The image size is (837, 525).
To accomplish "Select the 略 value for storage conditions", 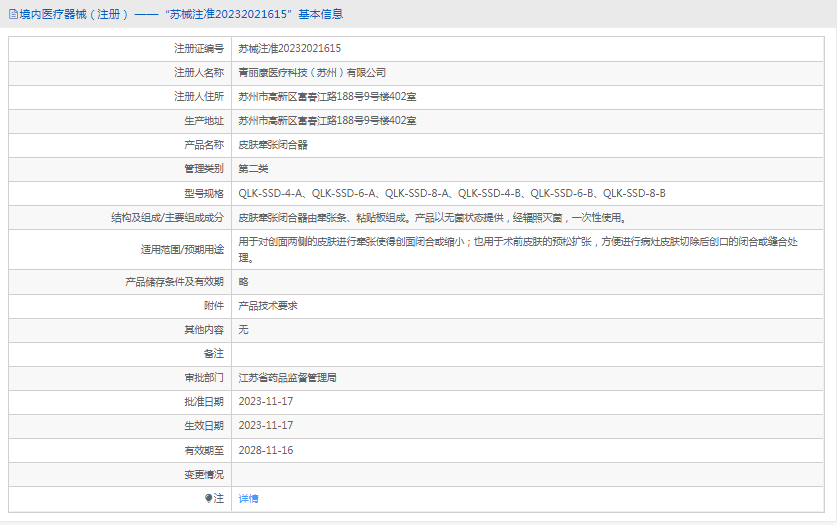I will 243,282.
